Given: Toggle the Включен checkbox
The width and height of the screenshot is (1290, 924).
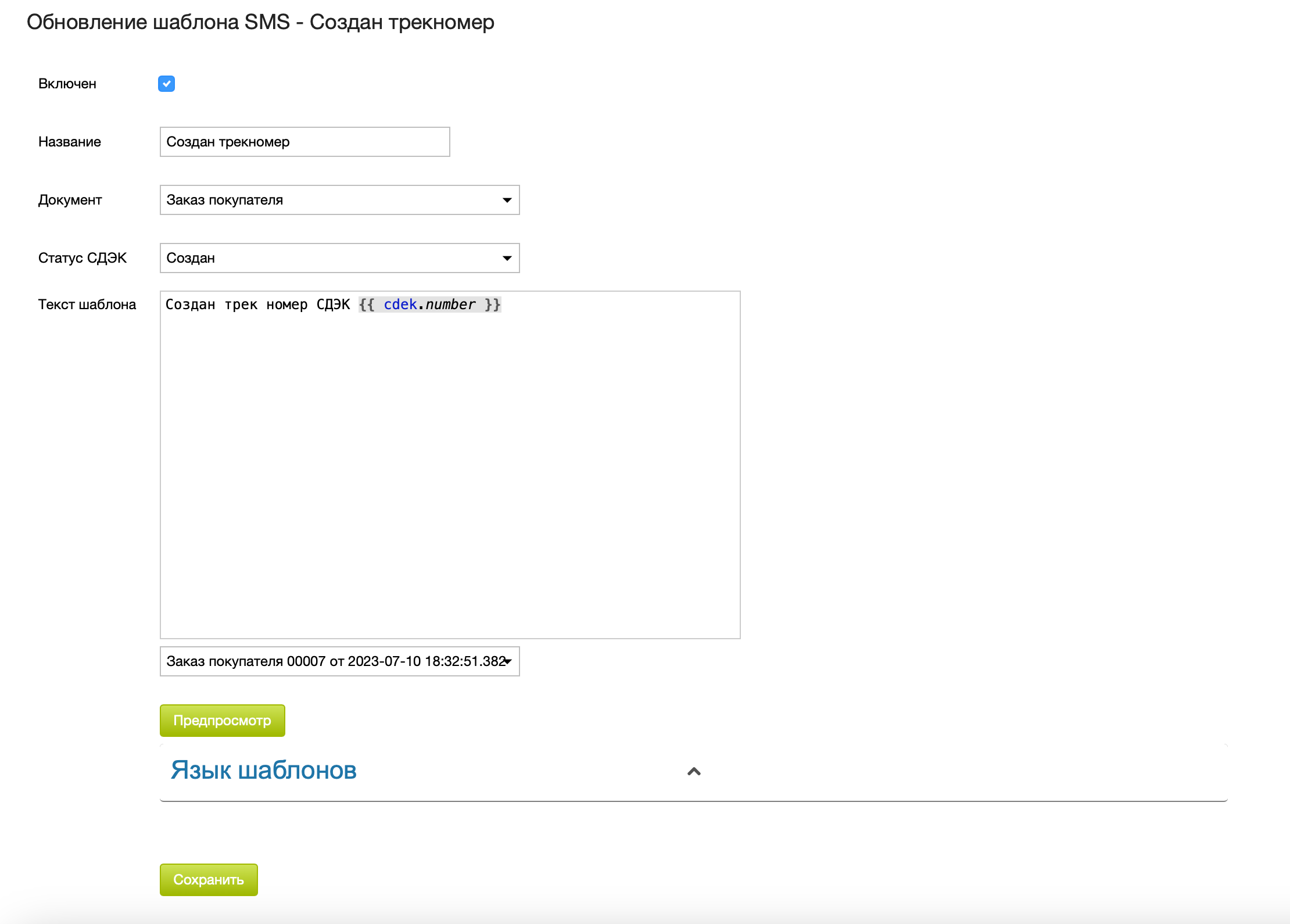Looking at the screenshot, I should pos(166,84).
